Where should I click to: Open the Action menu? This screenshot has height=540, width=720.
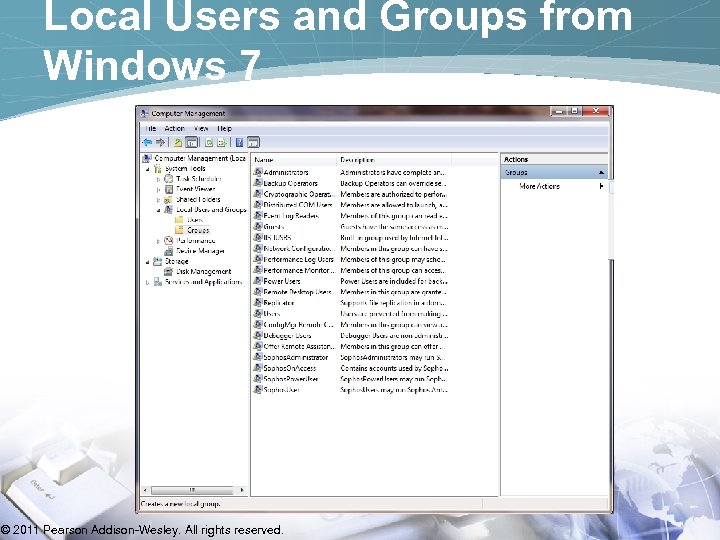point(174,129)
